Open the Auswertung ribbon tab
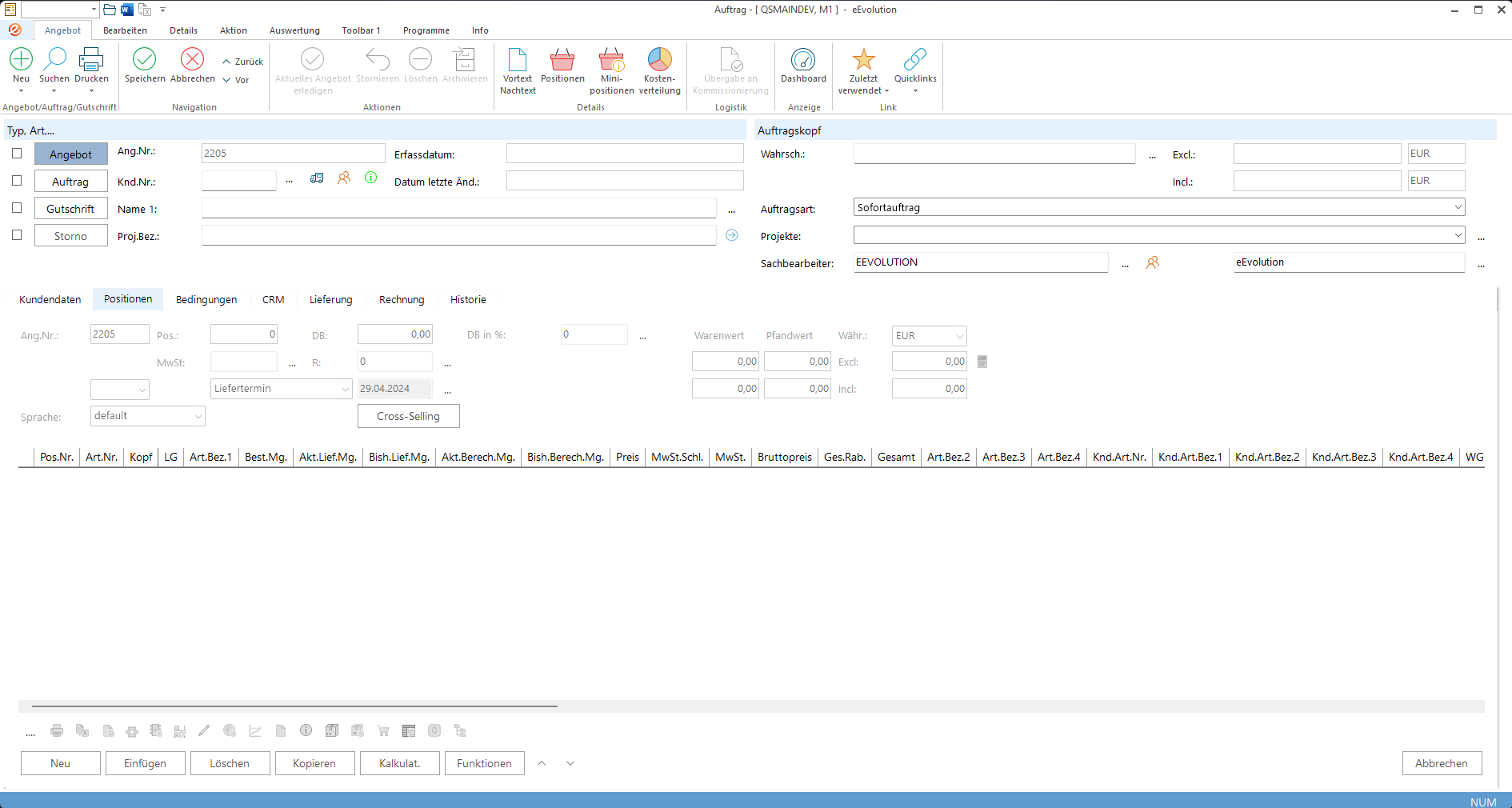 click(294, 30)
